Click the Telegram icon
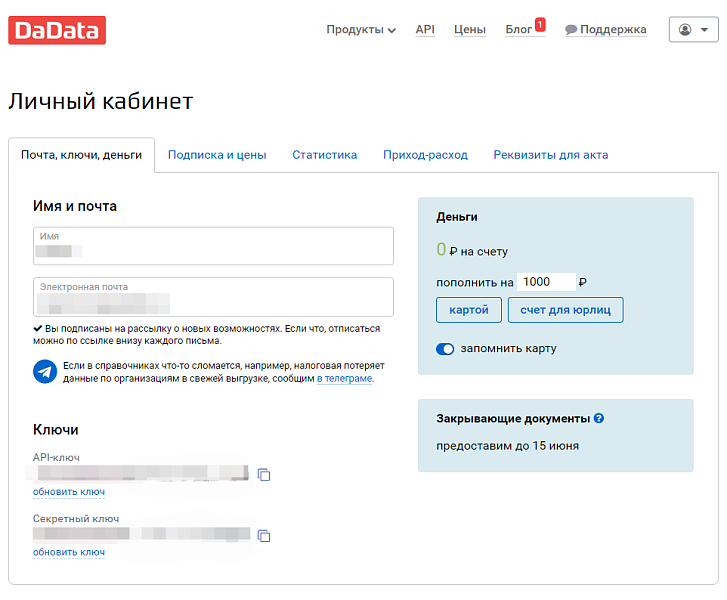This screenshot has height=600, width=727. click(x=44, y=372)
